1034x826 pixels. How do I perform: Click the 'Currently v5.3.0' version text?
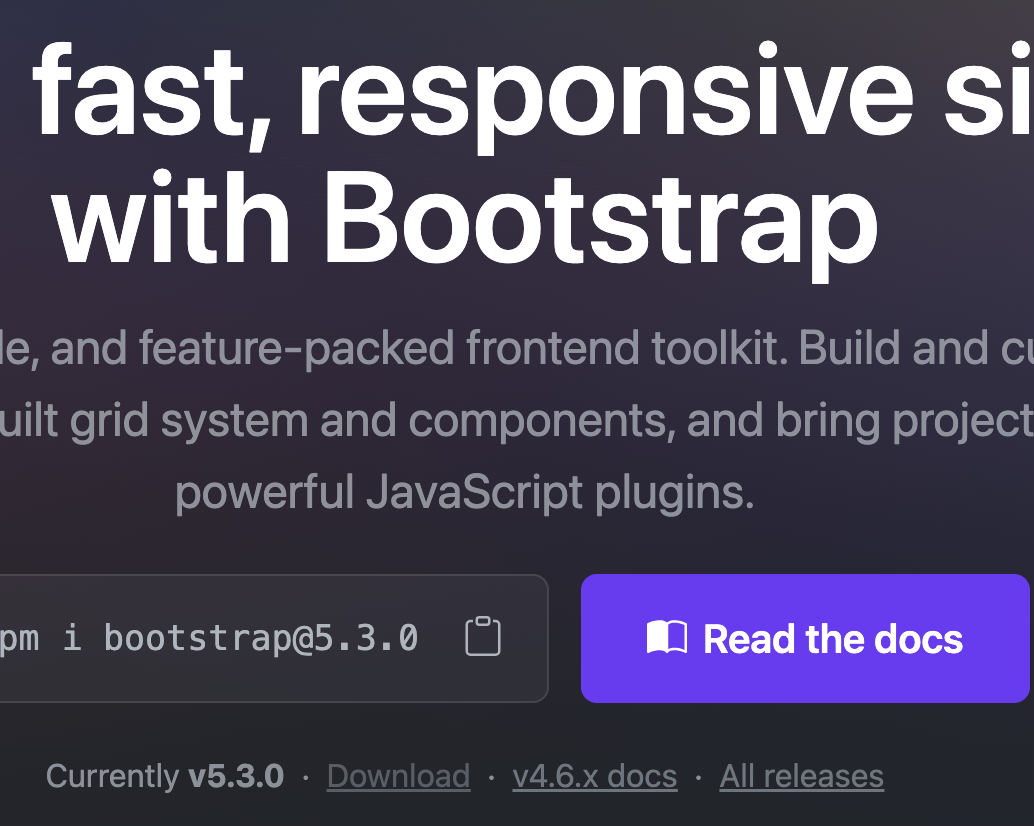coord(165,776)
